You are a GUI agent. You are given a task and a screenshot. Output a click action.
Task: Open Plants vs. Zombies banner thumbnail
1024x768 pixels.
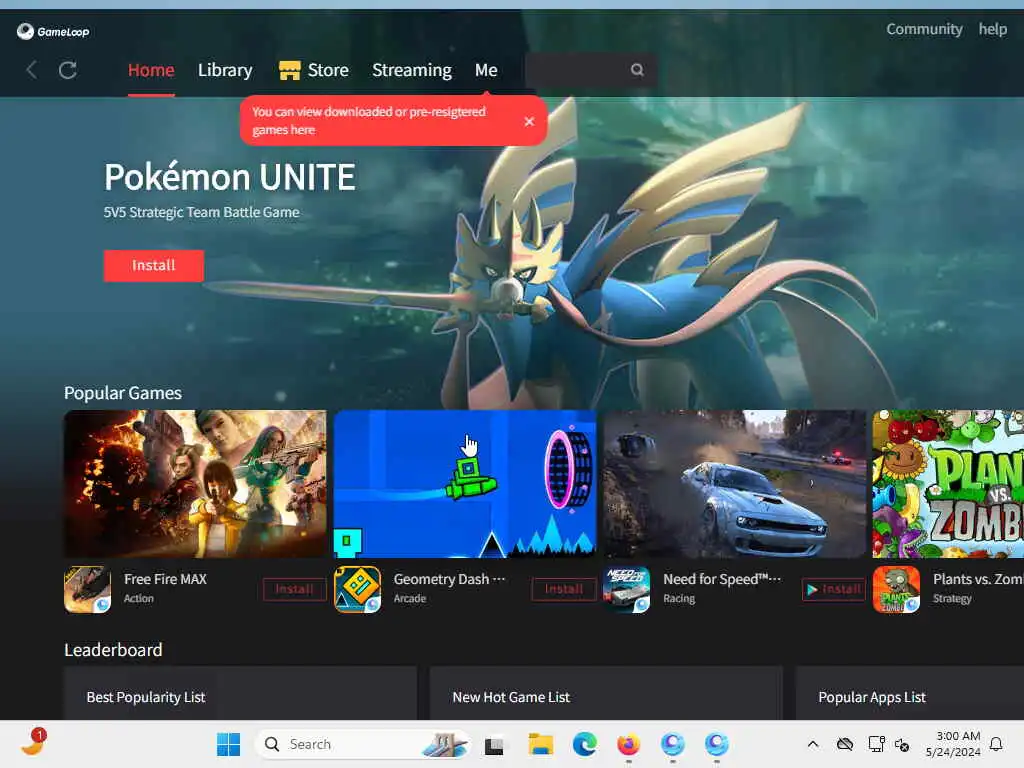pos(948,484)
